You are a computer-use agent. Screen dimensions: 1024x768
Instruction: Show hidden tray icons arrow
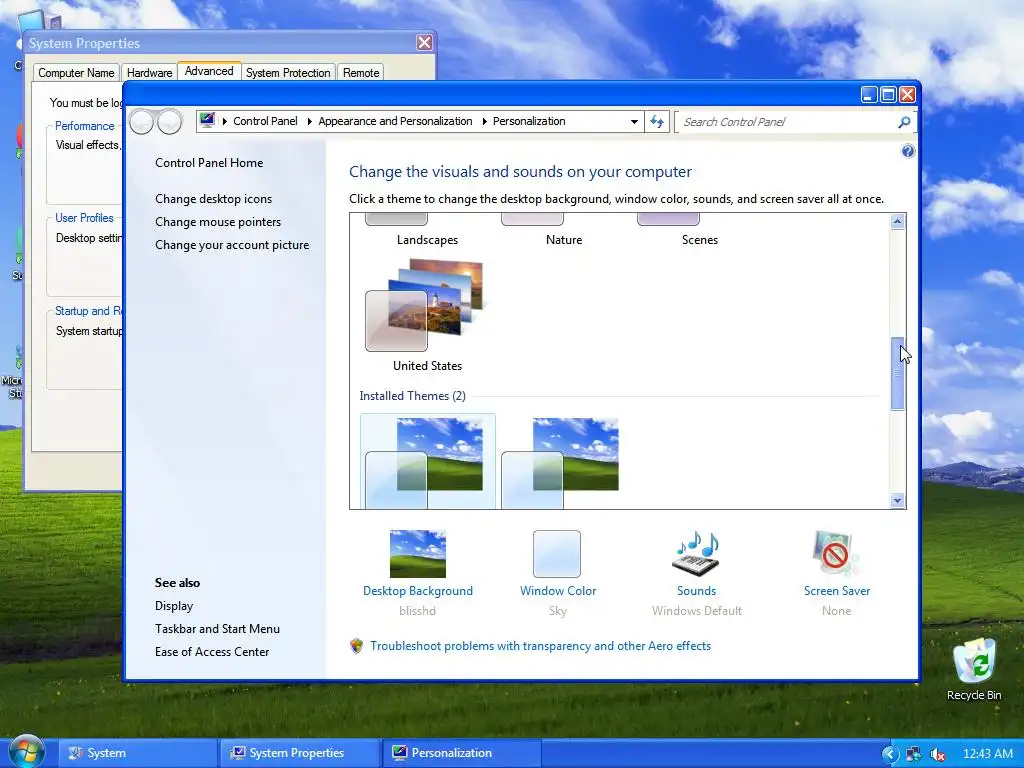tap(889, 754)
